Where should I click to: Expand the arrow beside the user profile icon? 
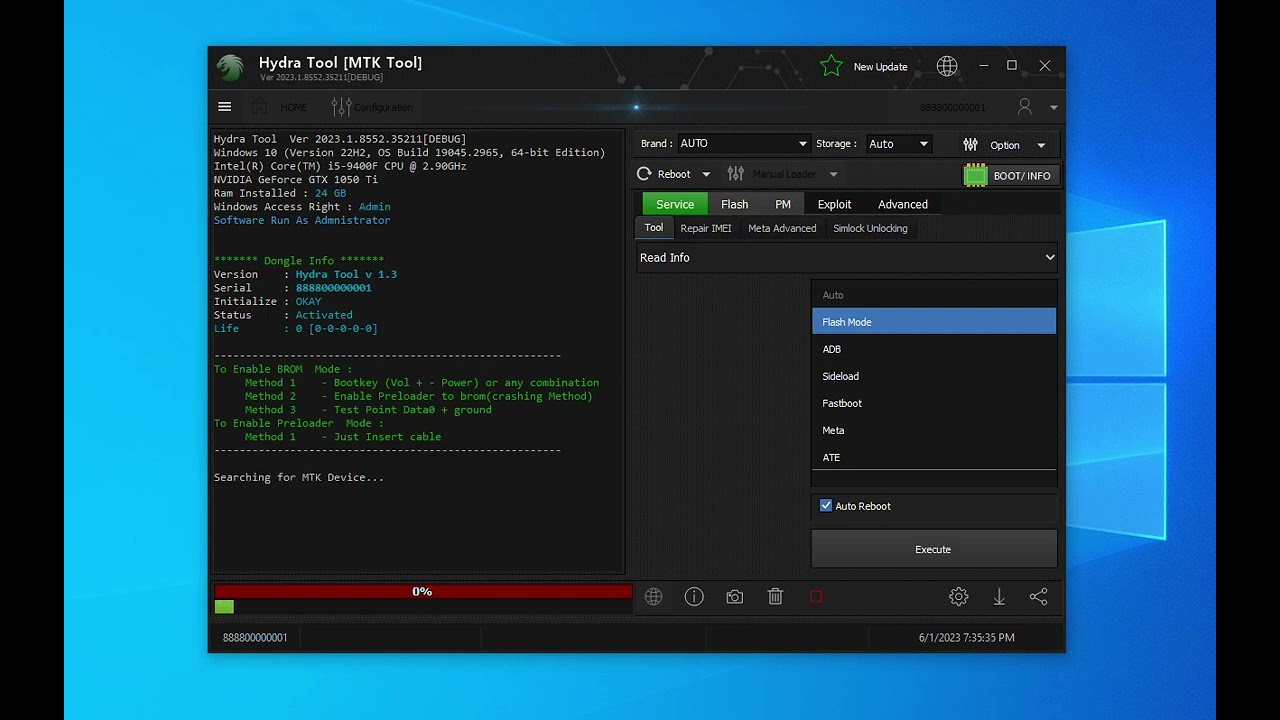[x=1053, y=107]
